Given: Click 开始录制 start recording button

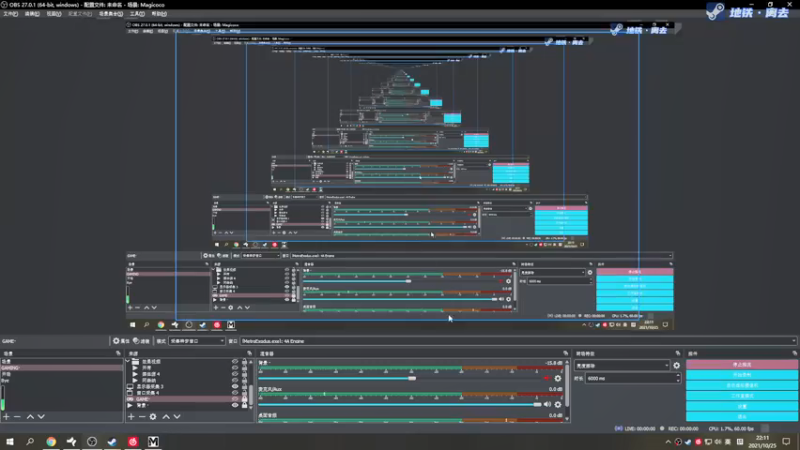Looking at the screenshot, I should pos(742,375).
